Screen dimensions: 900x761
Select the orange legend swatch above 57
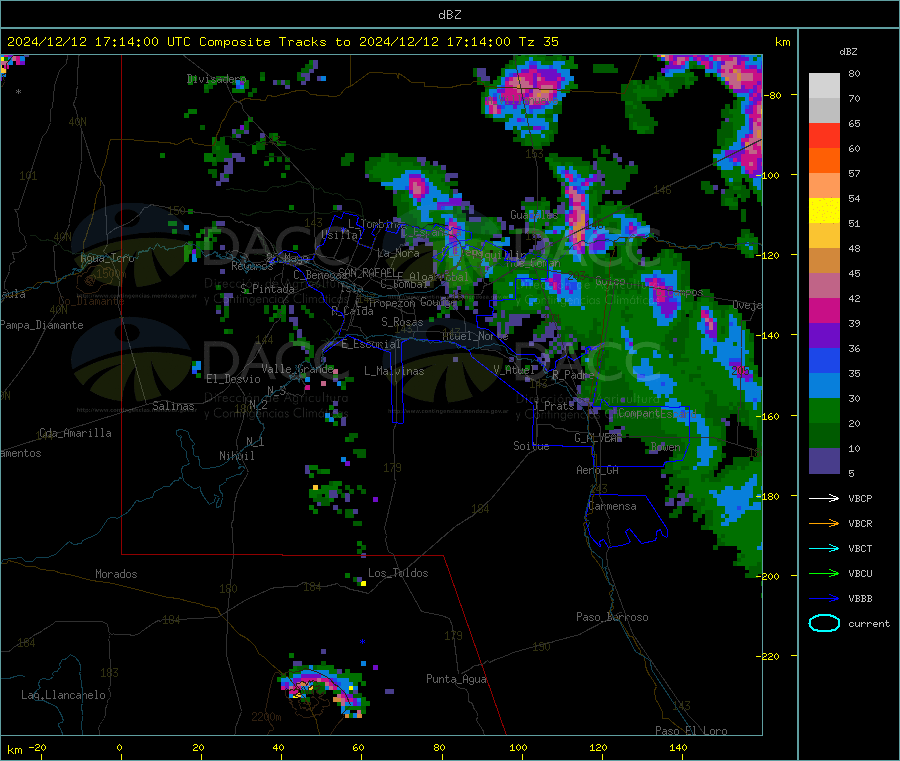coord(824,161)
